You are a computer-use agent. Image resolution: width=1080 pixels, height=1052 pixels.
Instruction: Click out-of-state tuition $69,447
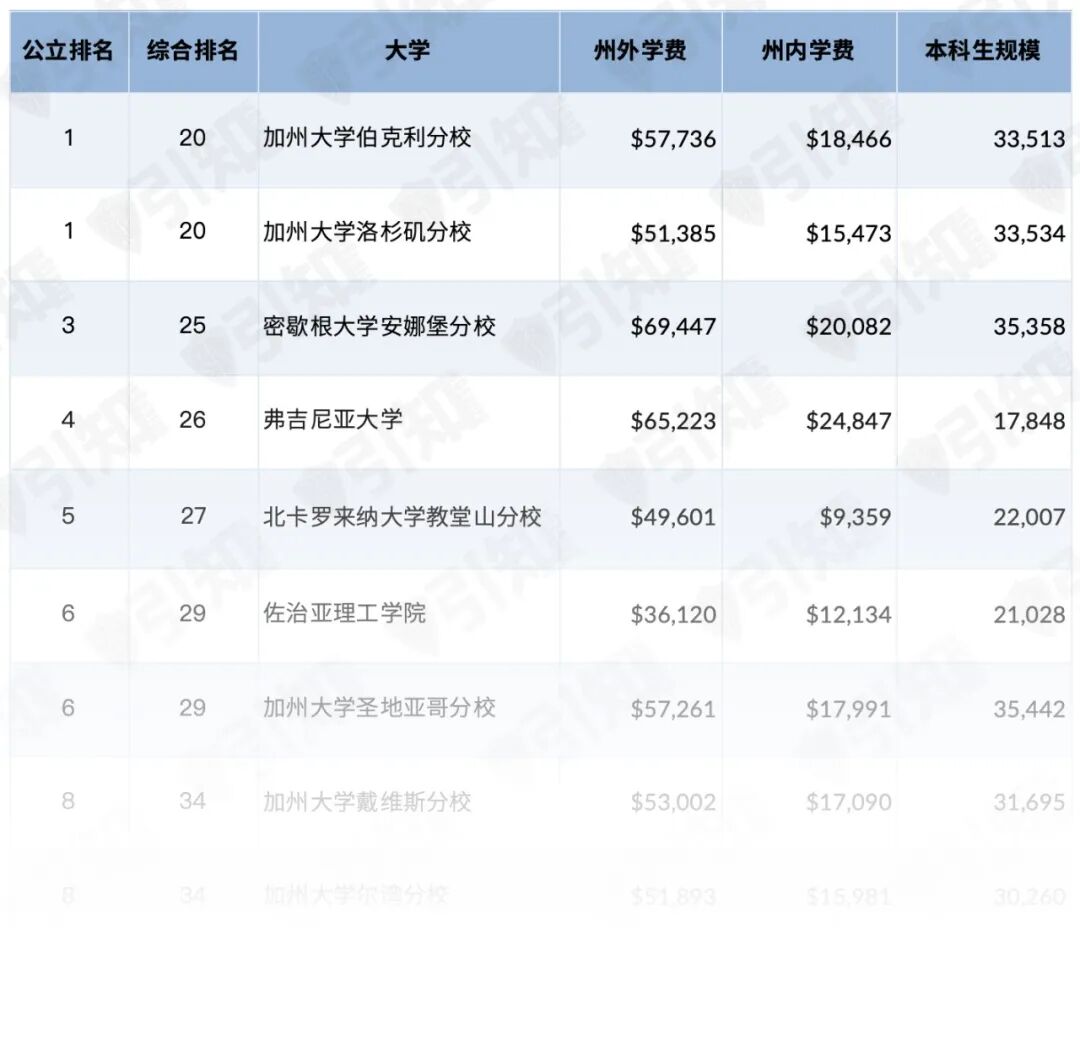pos(673,327)
